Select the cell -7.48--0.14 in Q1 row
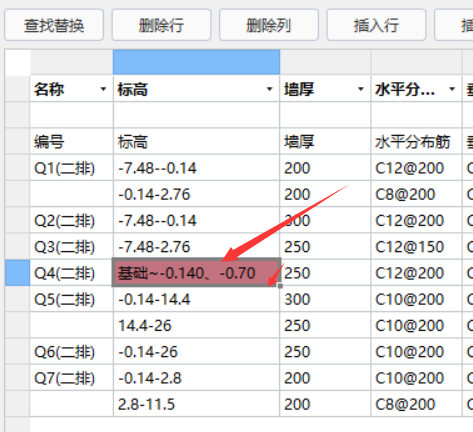 pyautogui.click(x=196, y=168)
